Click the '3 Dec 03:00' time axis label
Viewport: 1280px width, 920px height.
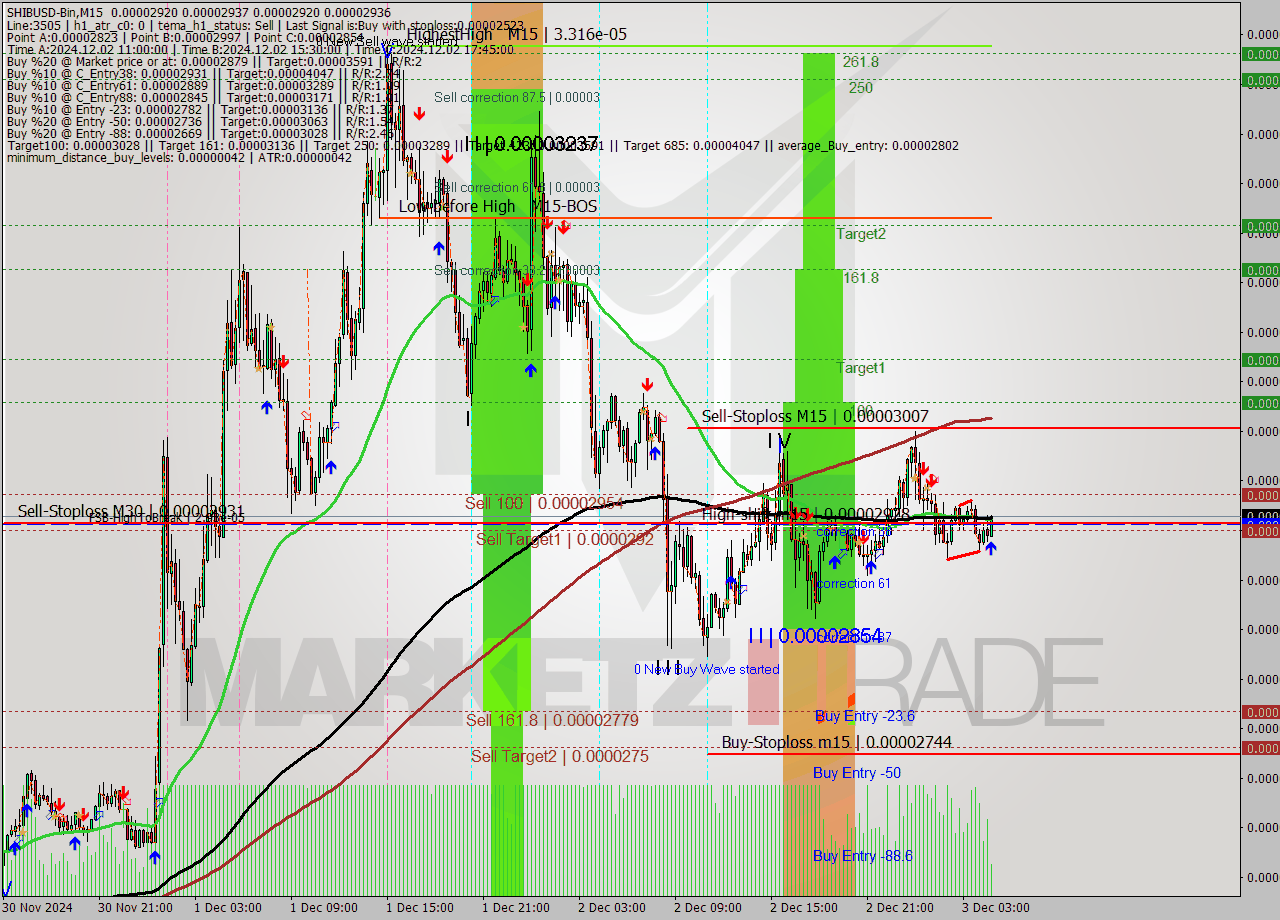pos(996,908)
